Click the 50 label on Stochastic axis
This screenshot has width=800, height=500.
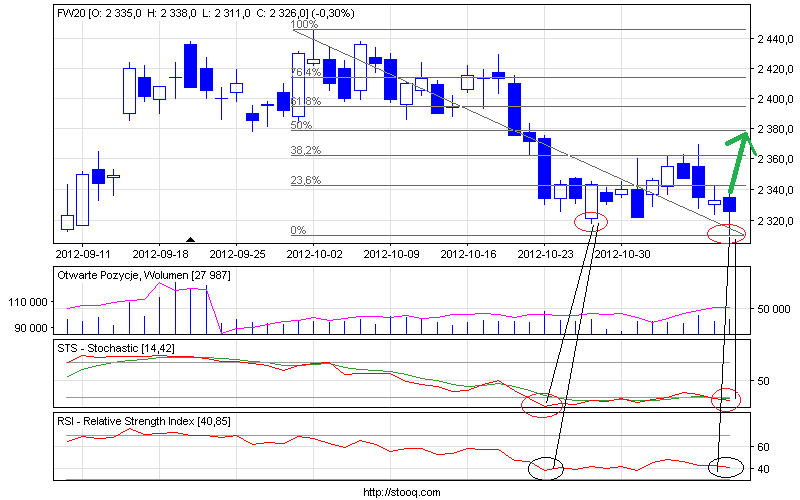pos(763,381)
